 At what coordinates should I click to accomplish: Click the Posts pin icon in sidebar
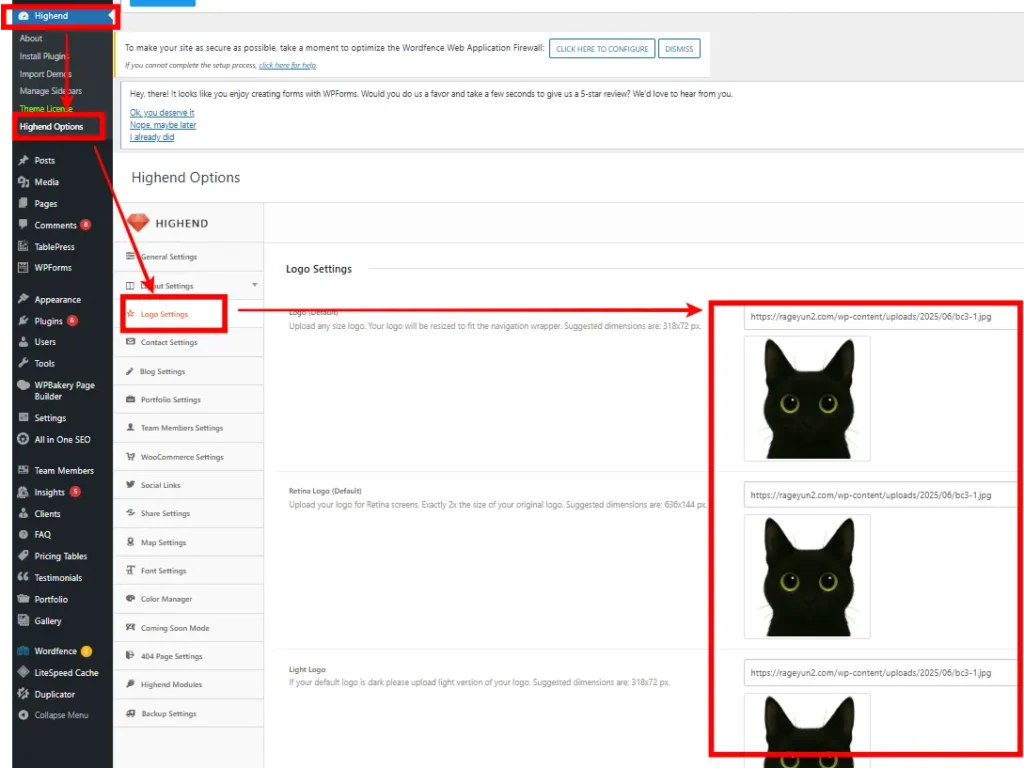[x=24, y=160]
